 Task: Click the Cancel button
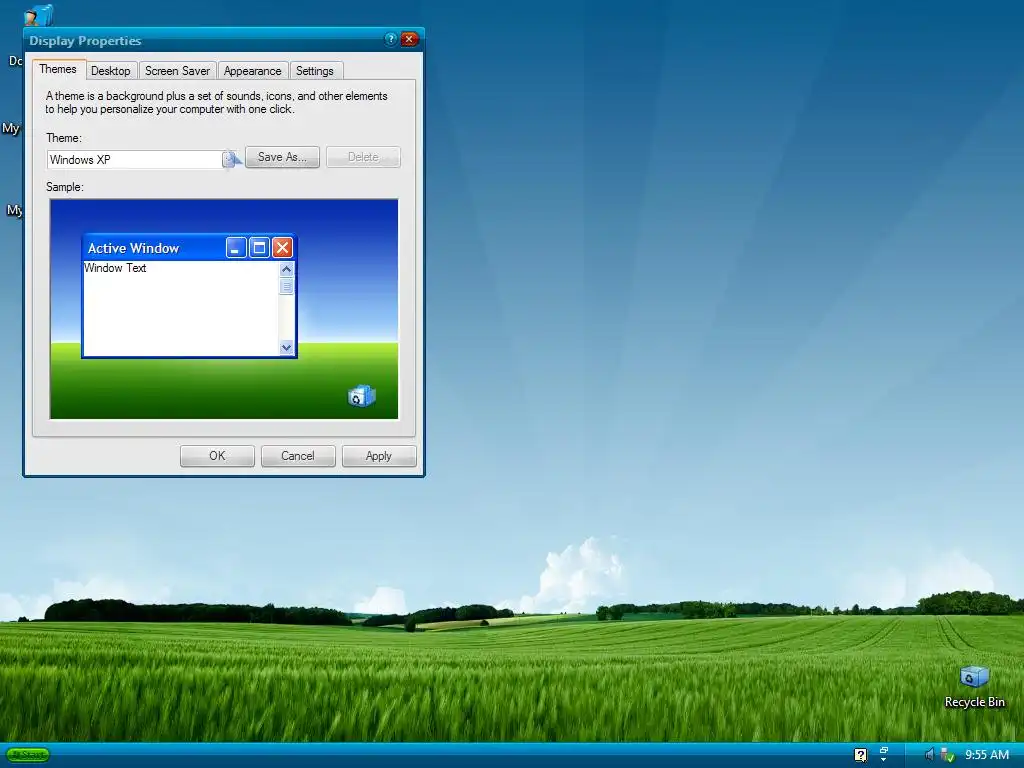(x=298, y=456)
